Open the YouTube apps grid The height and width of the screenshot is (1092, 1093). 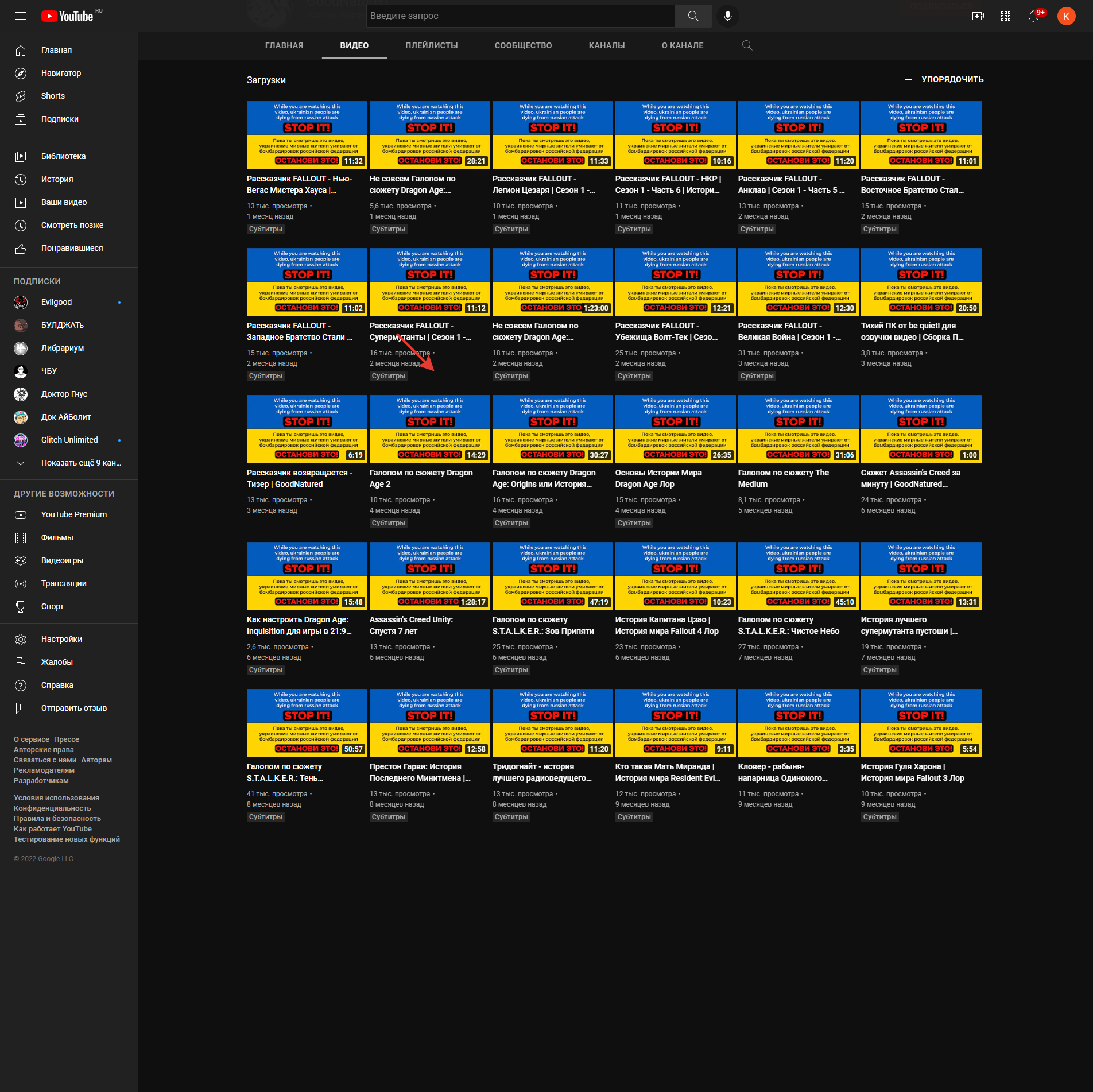pyautogui.click(x=1005, y=16)
